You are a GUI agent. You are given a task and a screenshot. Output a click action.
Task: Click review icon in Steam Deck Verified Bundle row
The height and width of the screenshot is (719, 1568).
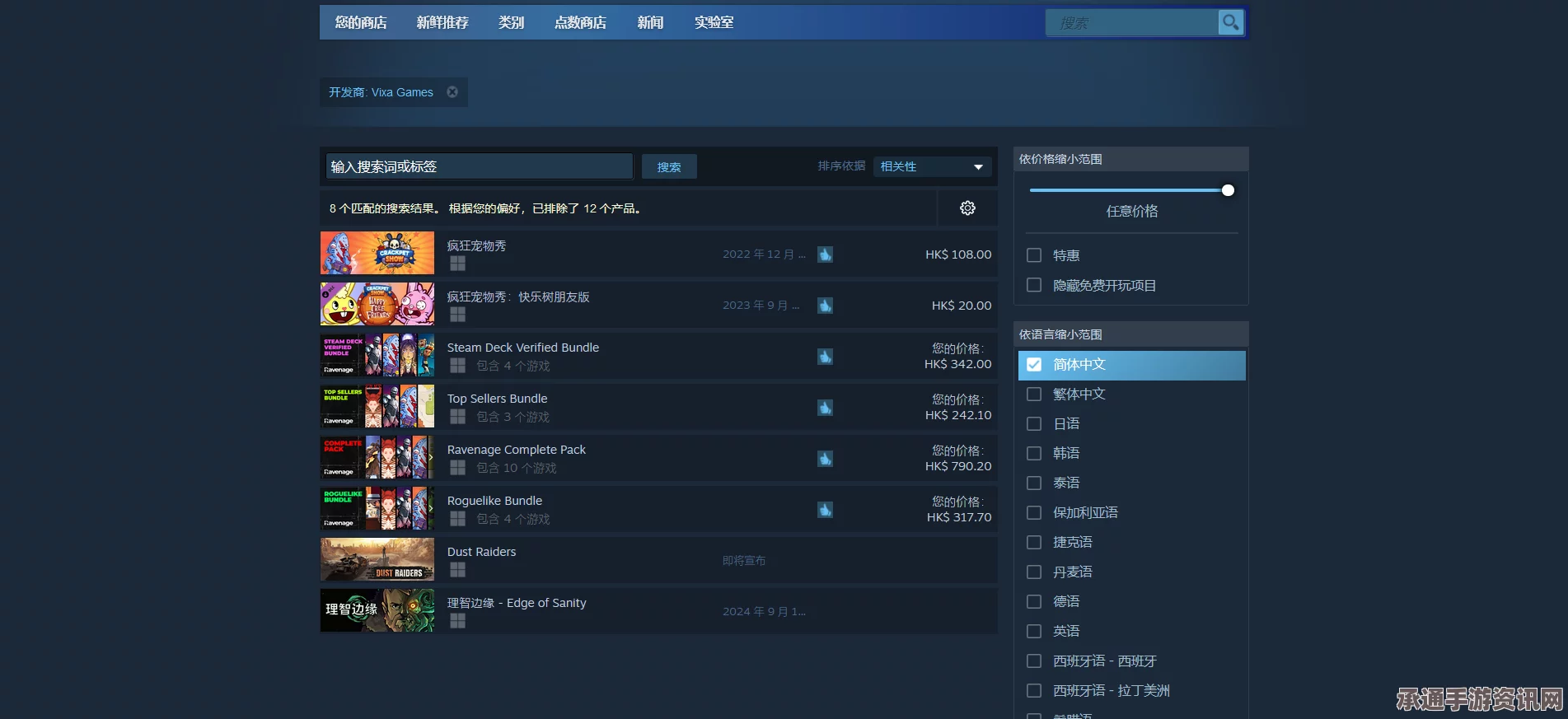click(x=825, y=357)
